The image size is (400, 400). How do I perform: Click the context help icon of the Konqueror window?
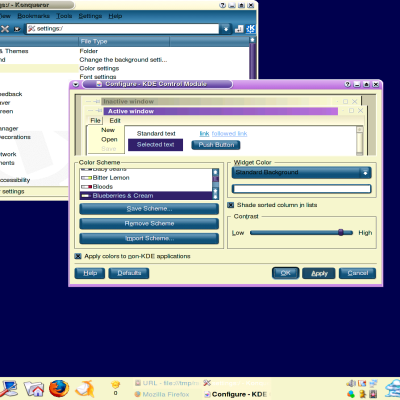tap(223, 5)
